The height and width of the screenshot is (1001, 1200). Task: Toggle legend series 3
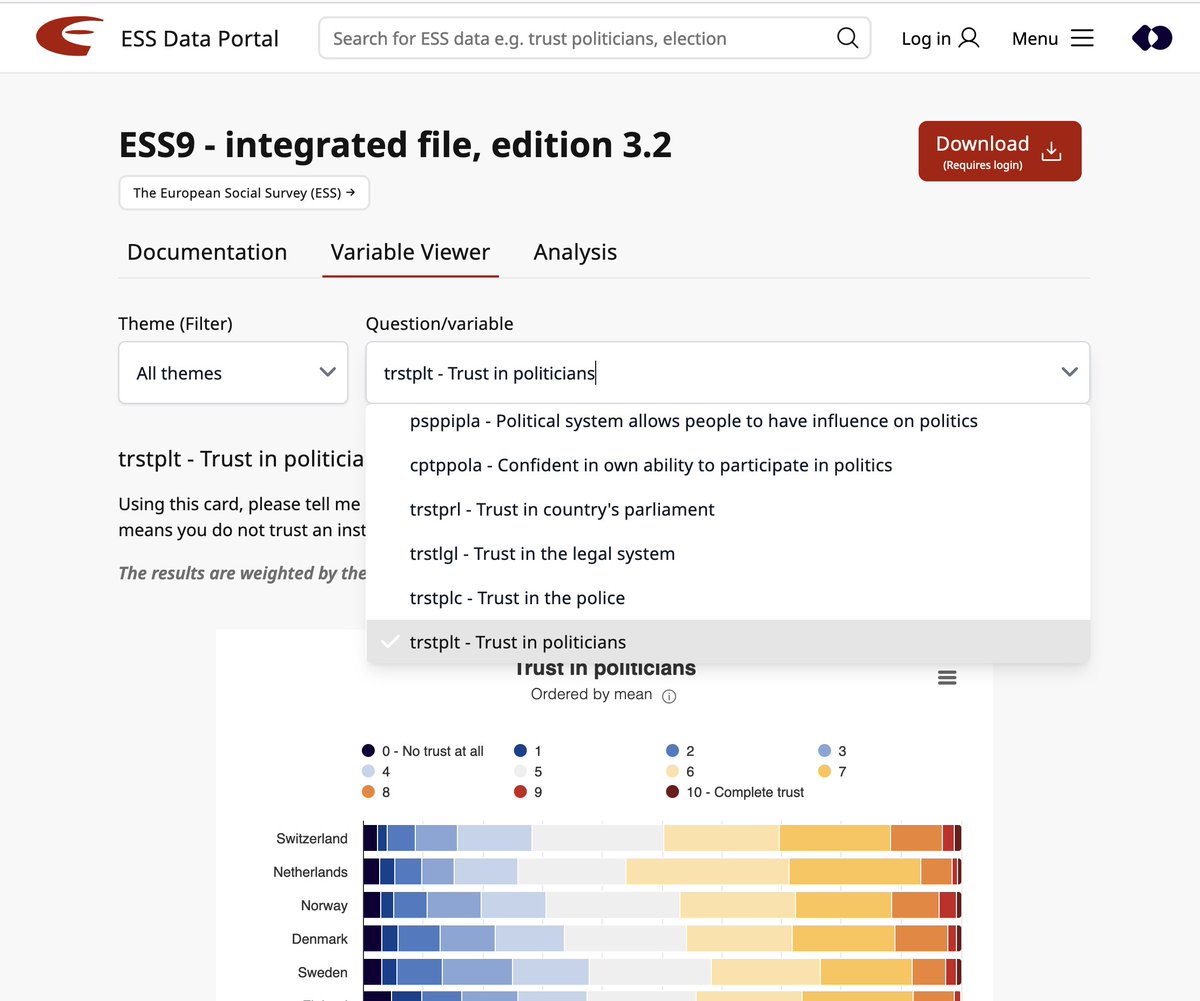pos(832,751)
